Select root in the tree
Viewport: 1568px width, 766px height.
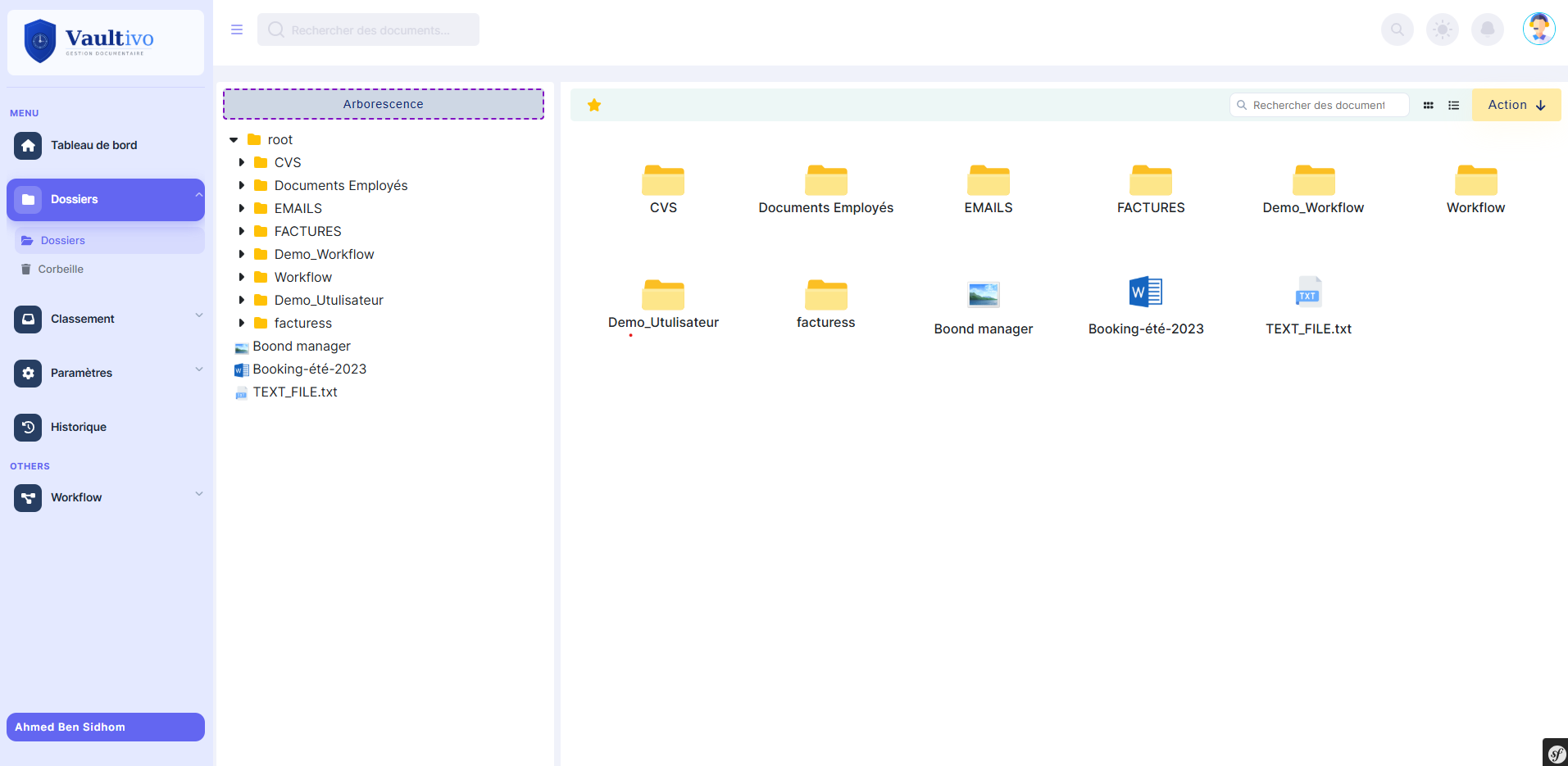coord(280,140)
